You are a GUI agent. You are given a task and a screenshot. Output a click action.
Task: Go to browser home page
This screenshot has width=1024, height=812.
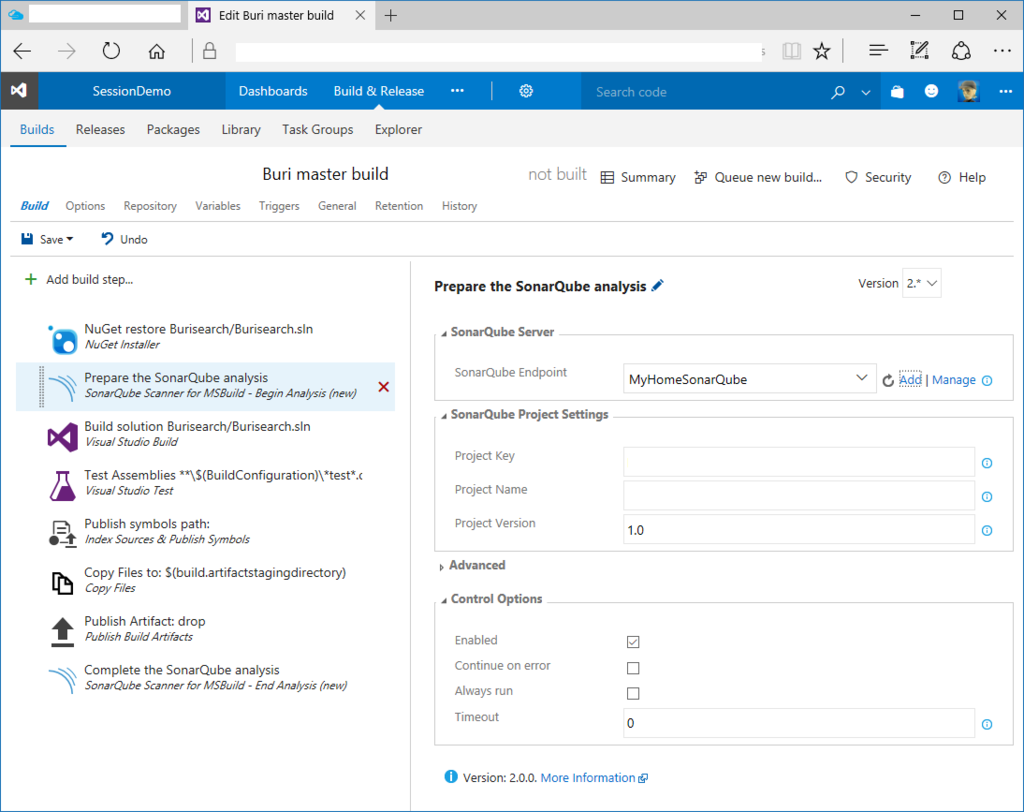pos(157,51)
